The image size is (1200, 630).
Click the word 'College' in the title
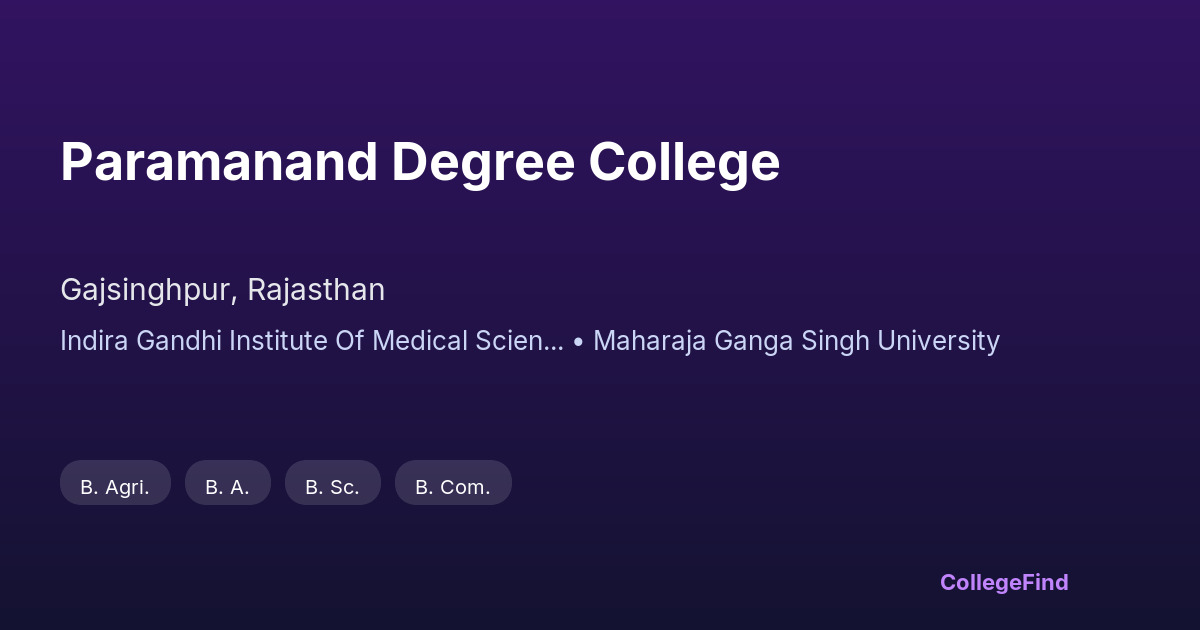[684, 162]
